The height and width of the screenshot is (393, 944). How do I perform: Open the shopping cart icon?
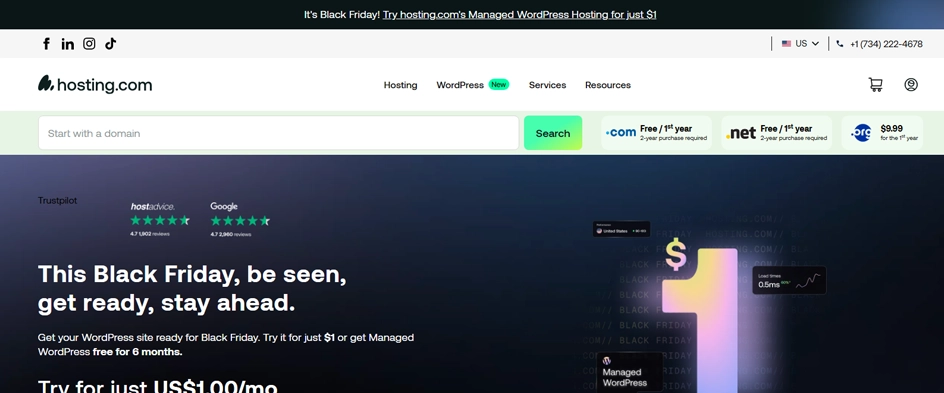pos(875,84)
